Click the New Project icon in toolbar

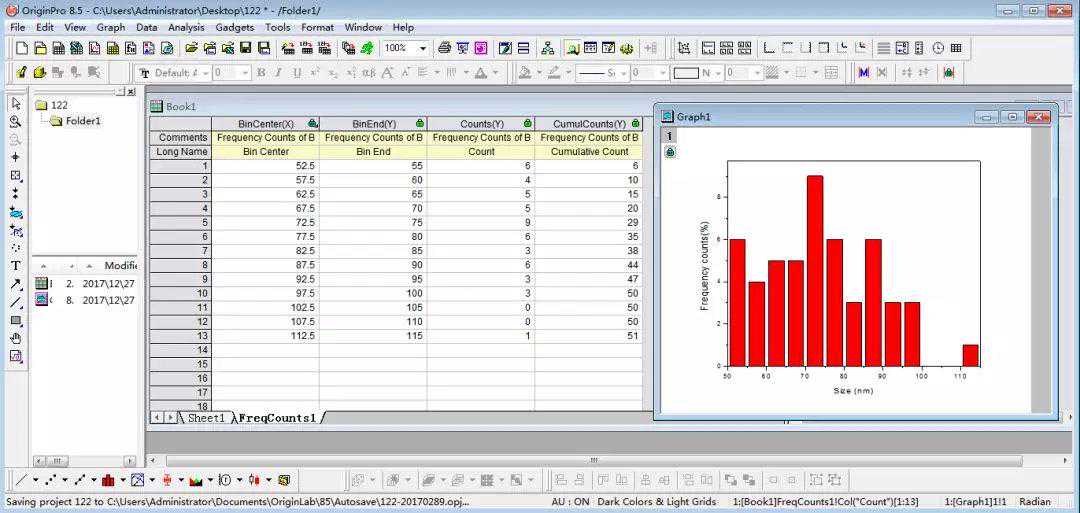(x=22, y=48)
